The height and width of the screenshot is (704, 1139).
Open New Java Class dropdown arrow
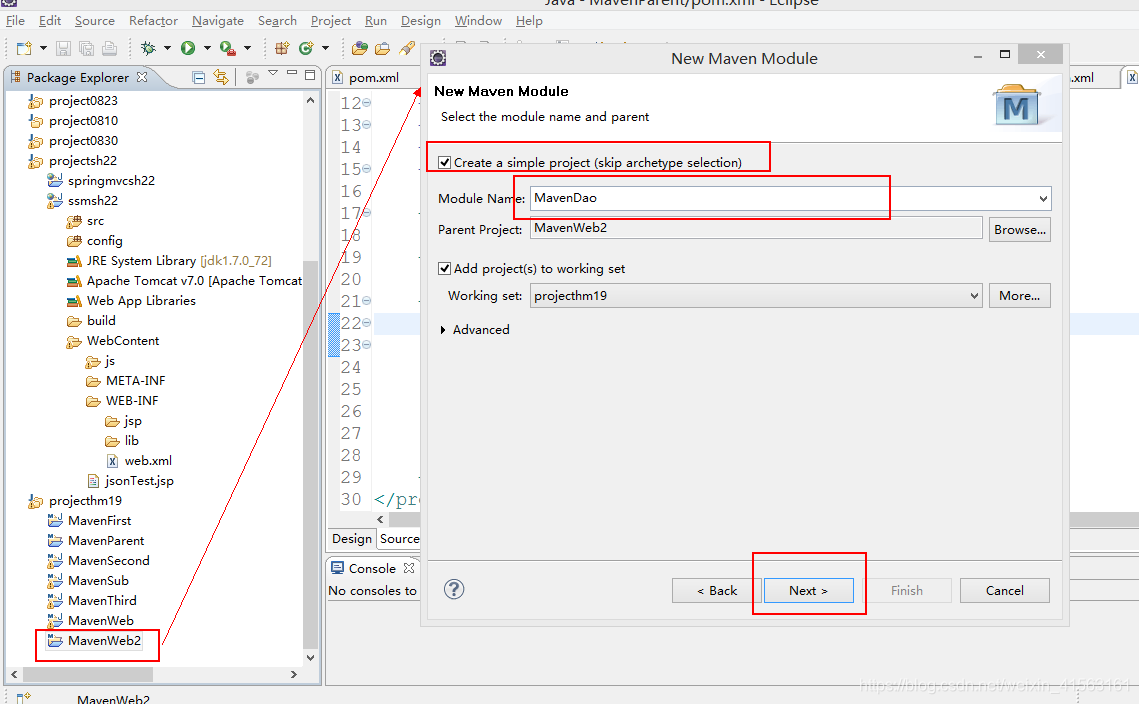(x=325, y=48)
